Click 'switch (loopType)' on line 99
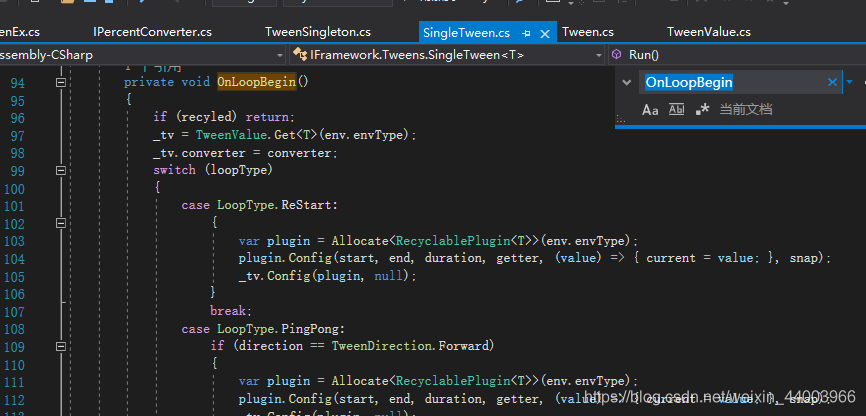This screenshot has width=866, height=416. point(213,170)
